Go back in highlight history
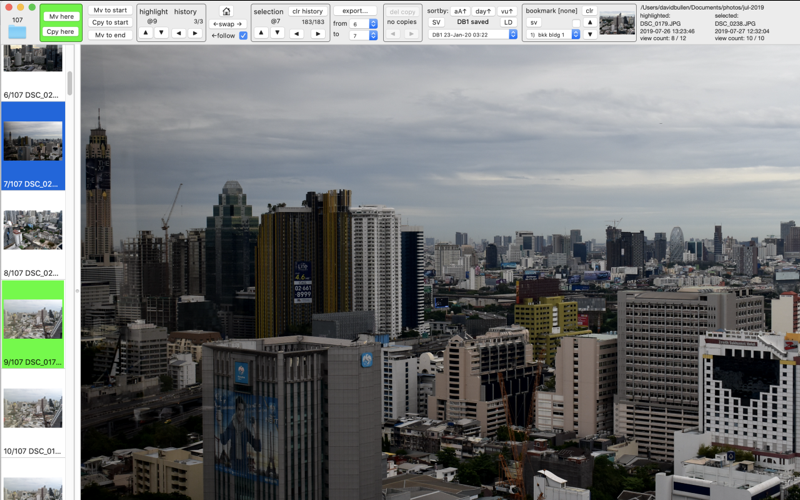 click(179, 33)
